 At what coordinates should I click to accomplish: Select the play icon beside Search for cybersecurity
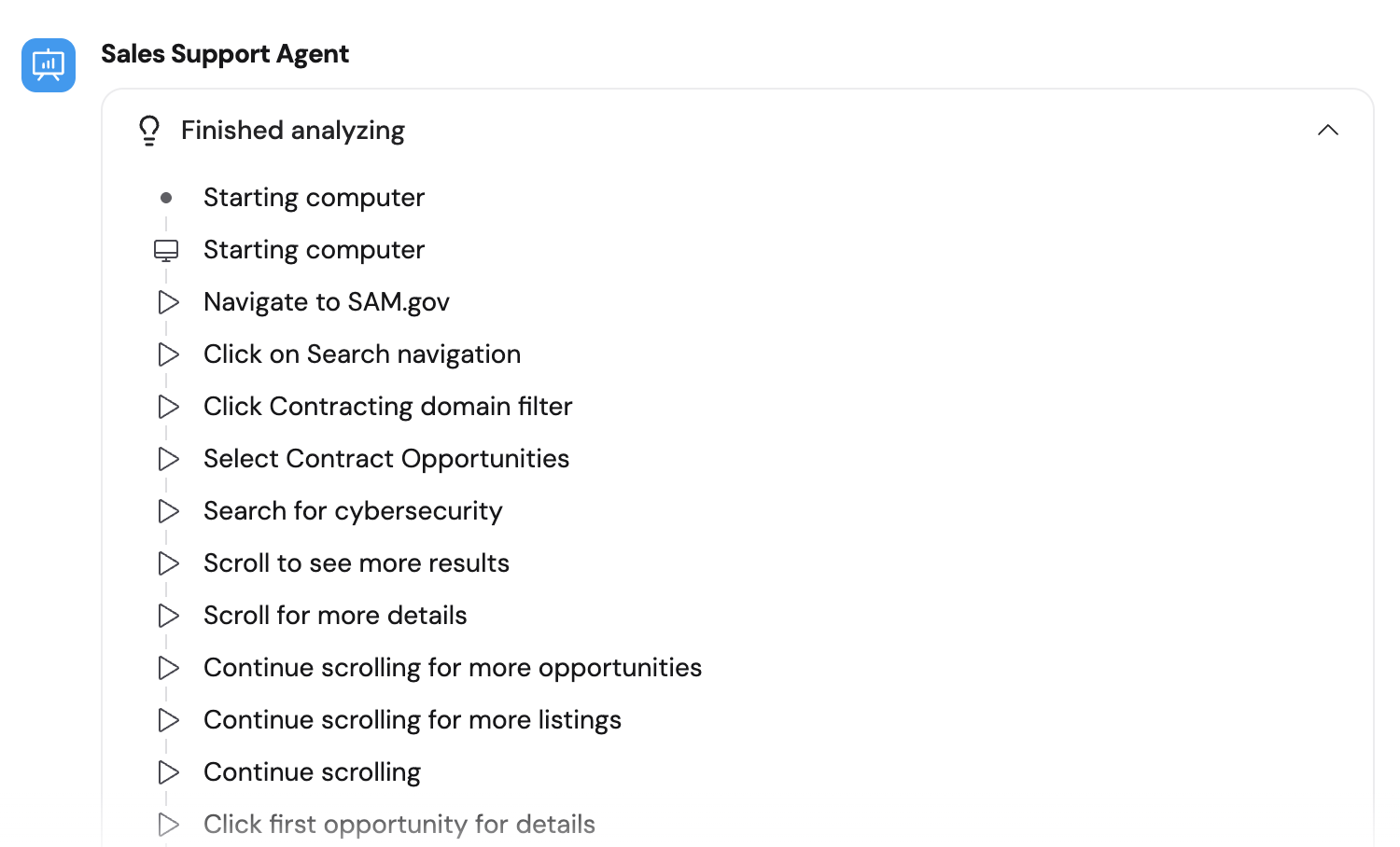(168, 510)
